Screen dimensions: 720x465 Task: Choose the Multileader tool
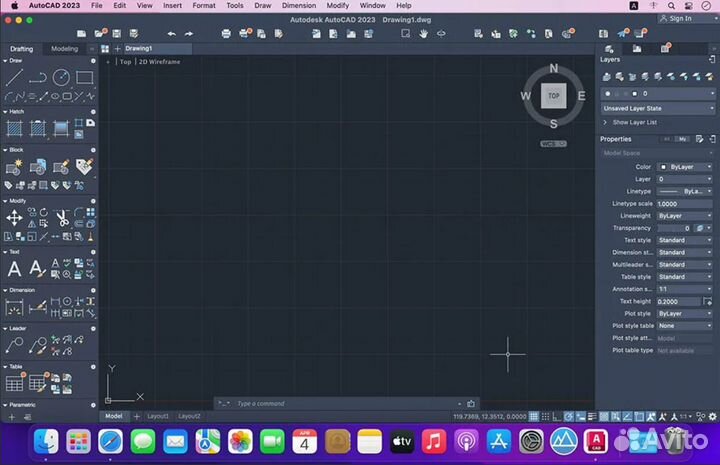[14, 345]
